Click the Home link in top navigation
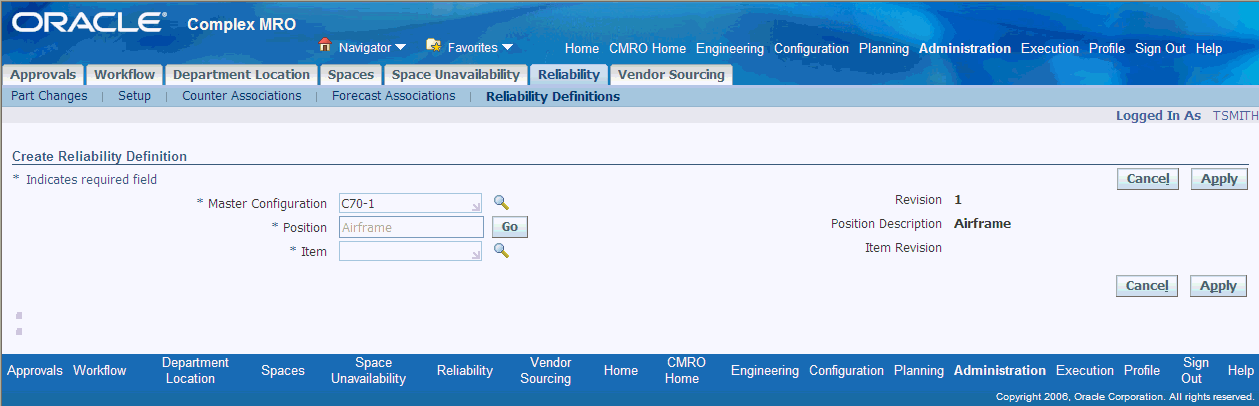The image size is (1259, 406). 582,48
